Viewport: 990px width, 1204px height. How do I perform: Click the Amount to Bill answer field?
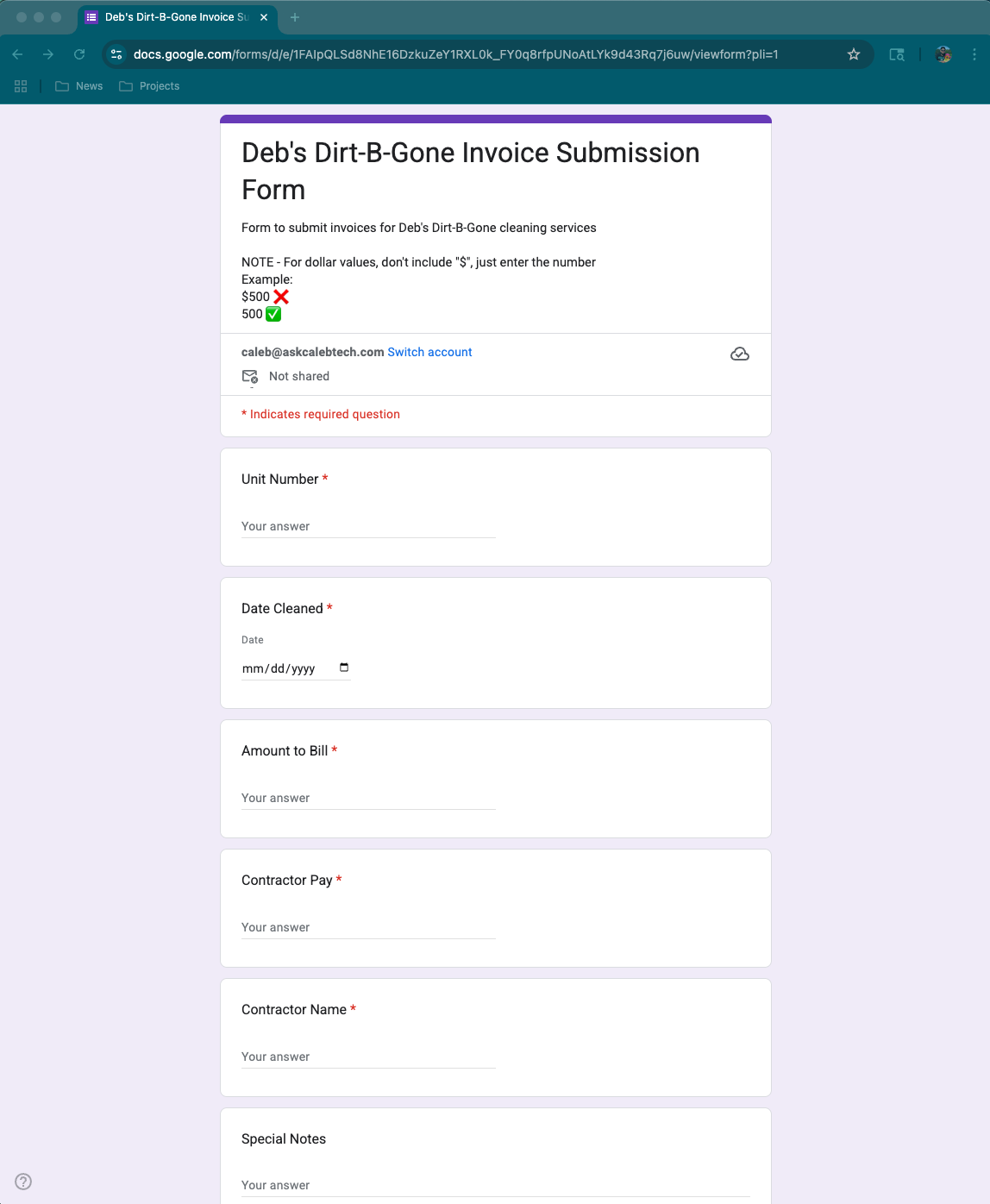point(368,798)
